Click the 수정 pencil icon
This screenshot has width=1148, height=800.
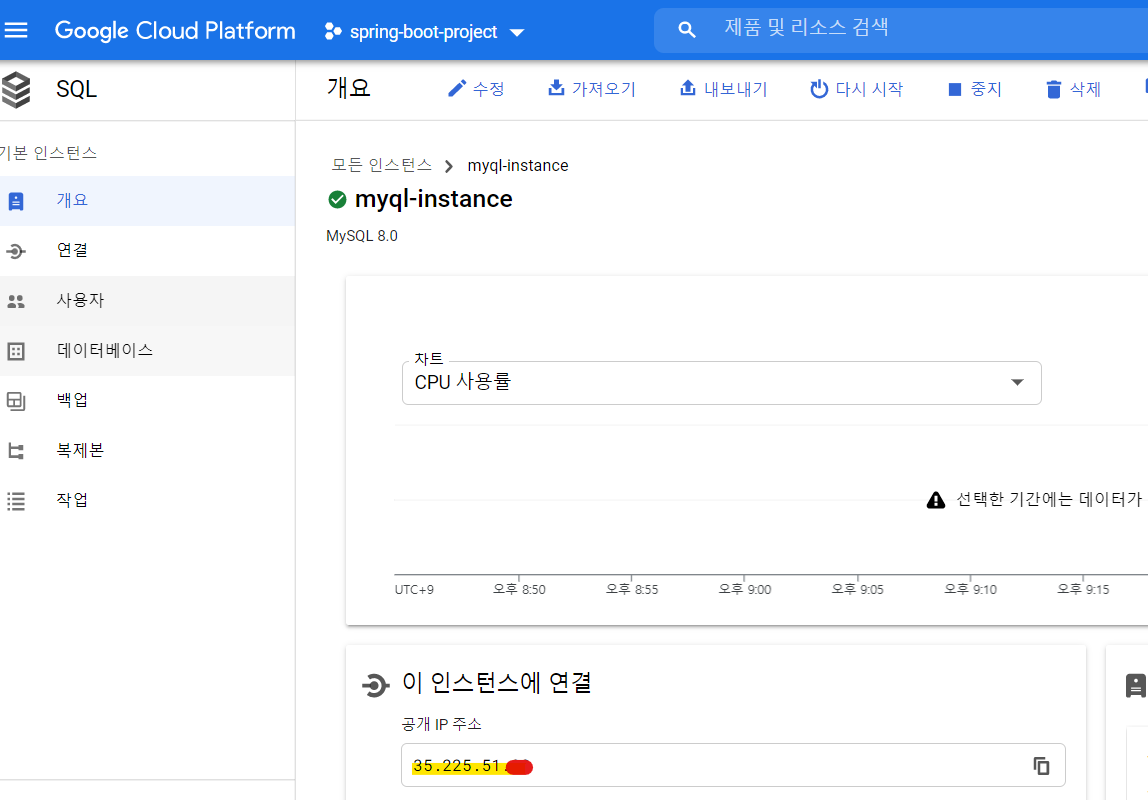[x=457, y=89]
